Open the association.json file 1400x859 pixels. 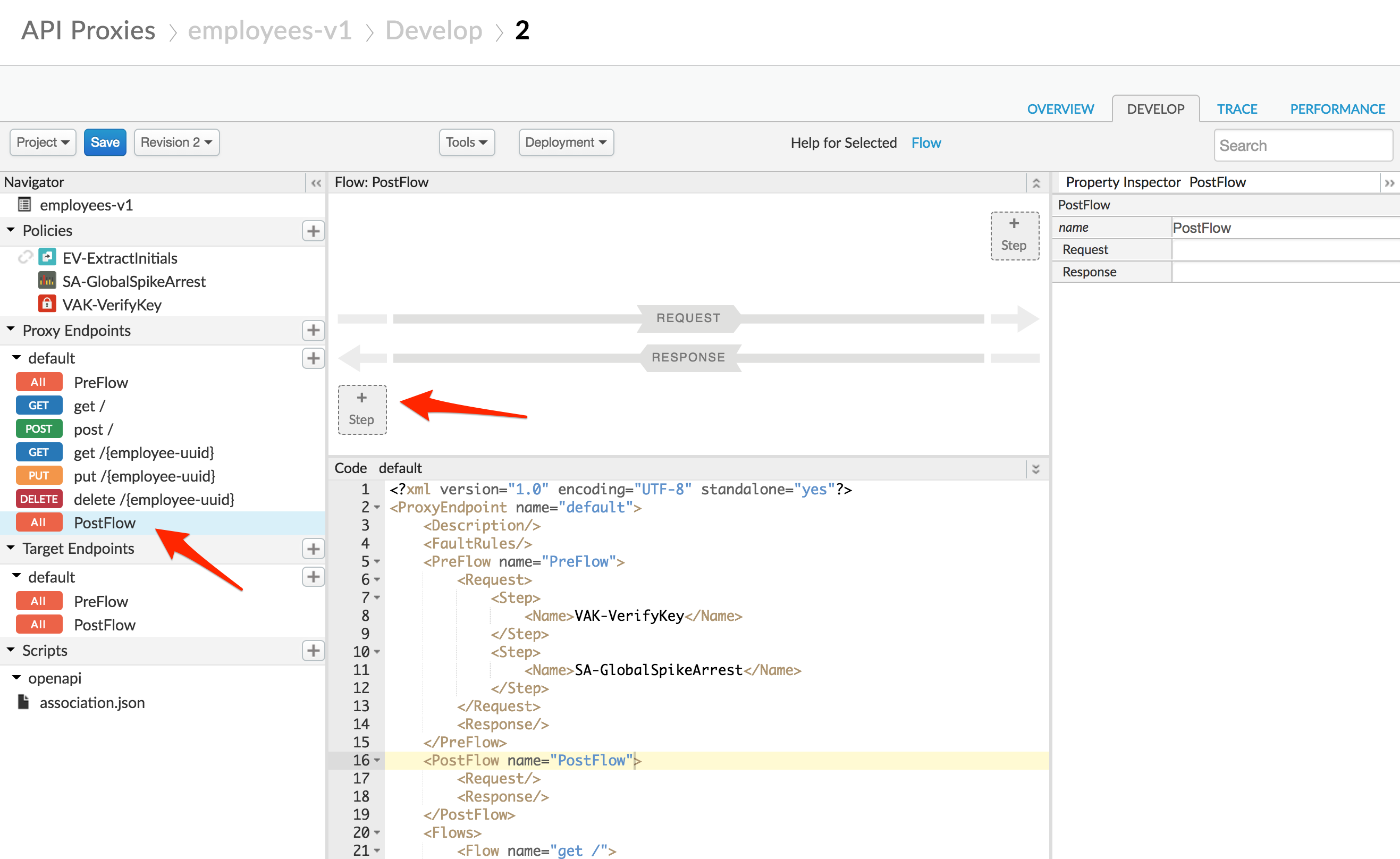tap(92, 702)
